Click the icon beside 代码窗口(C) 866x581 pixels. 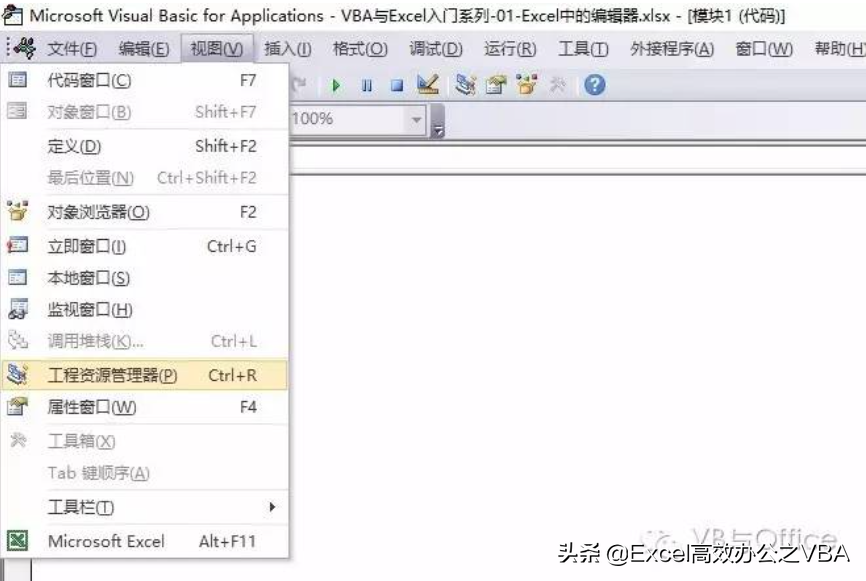17,80
